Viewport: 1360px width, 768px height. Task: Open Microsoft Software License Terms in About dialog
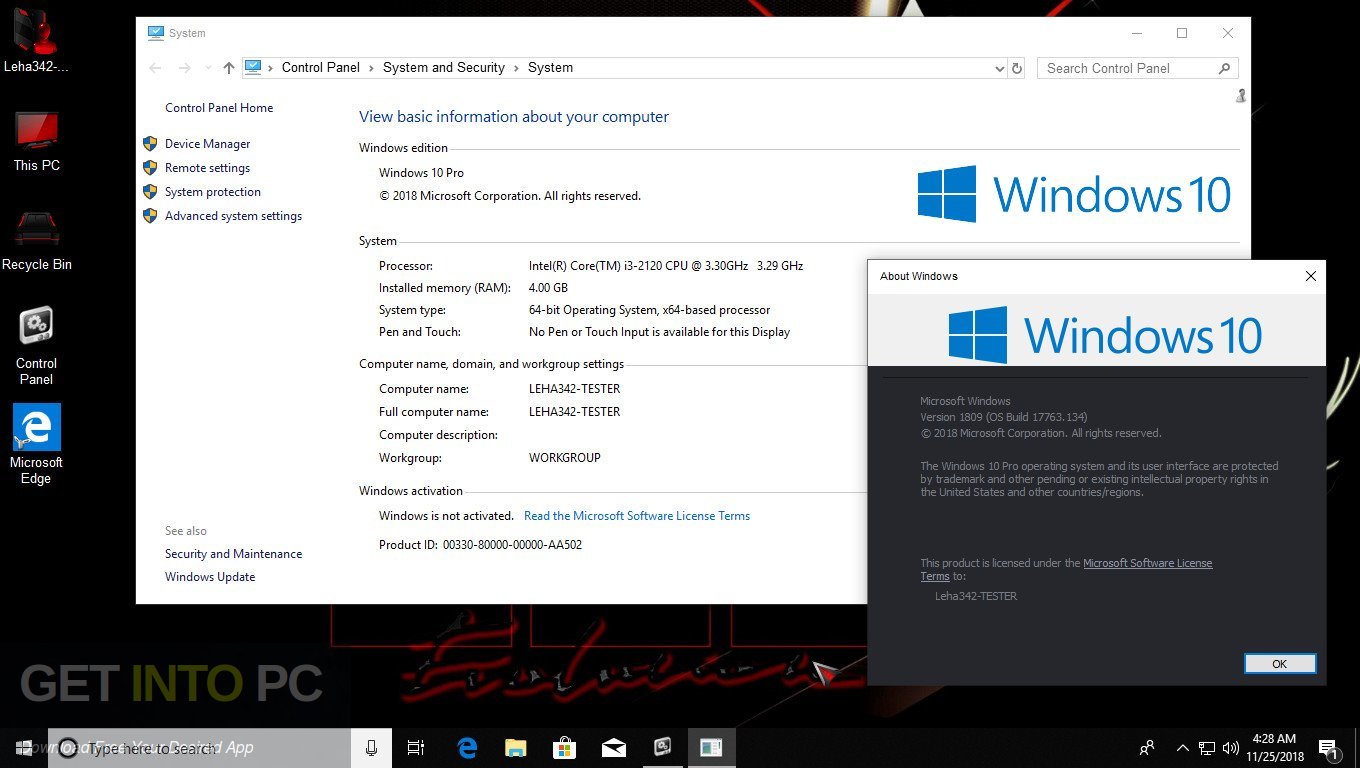[x=1147, y=564]
